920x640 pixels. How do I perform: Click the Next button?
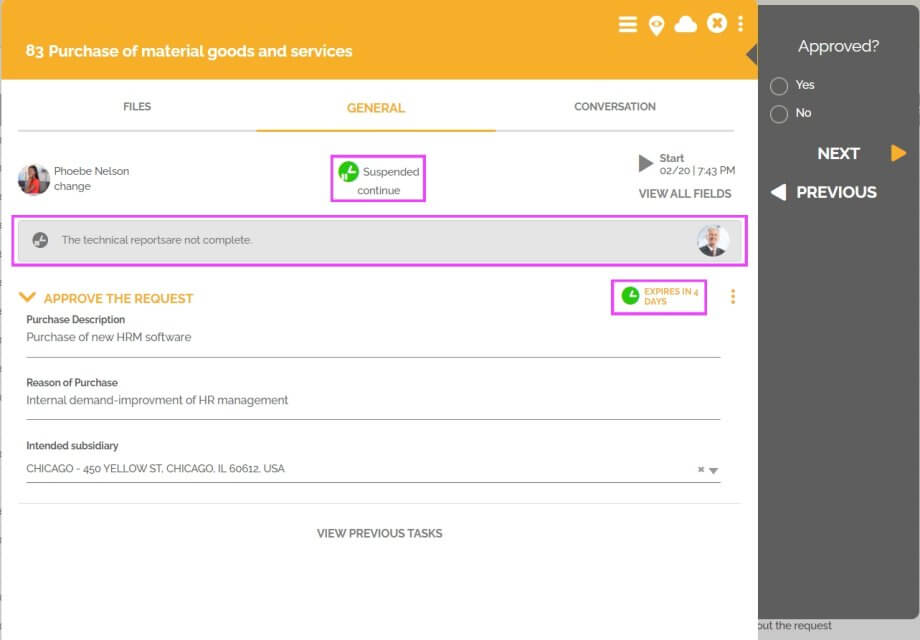coord(840,153)
